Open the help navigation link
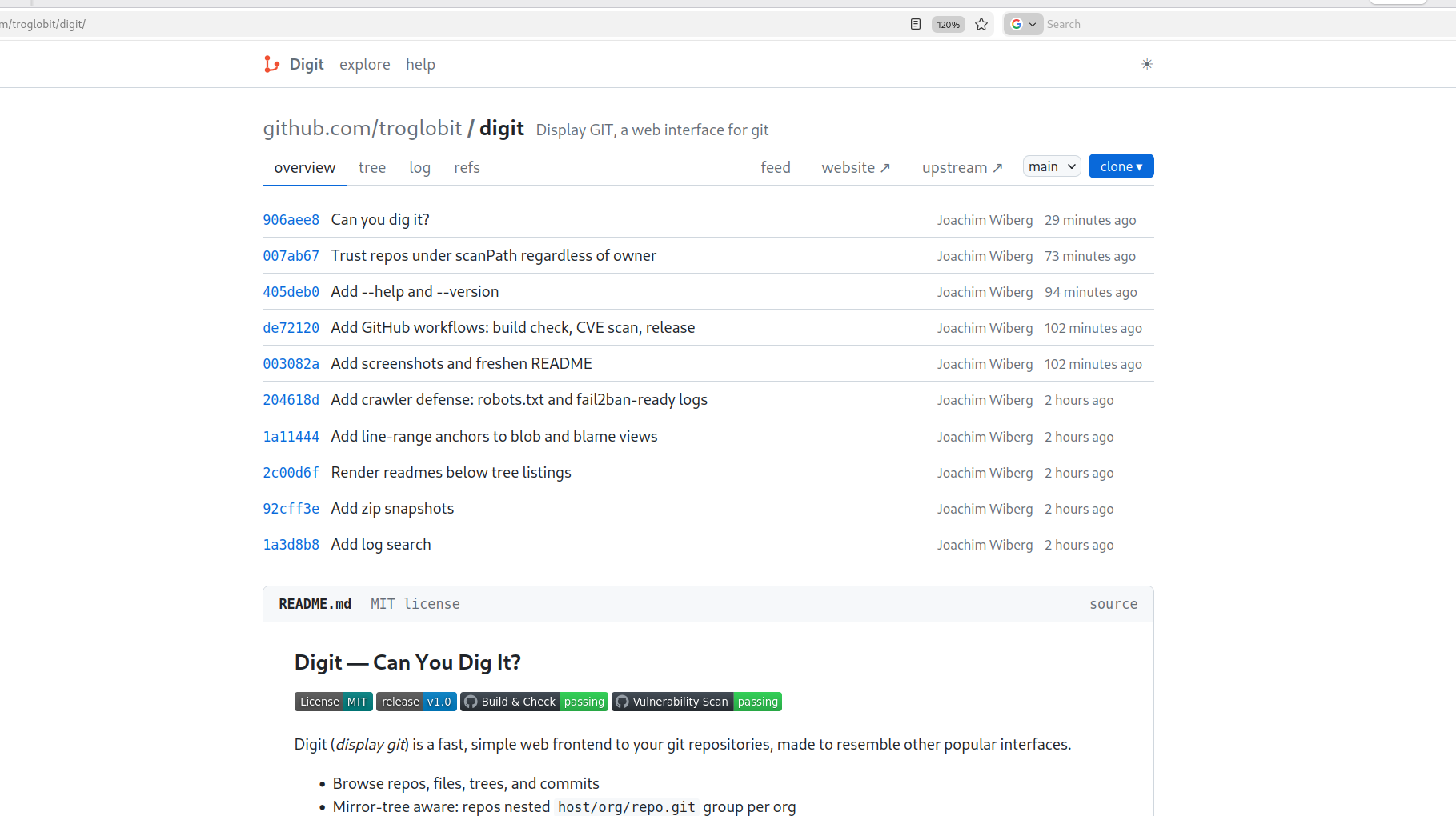Image resolution: width=1456 pixels, height=816 pixels. click(420, 64)
